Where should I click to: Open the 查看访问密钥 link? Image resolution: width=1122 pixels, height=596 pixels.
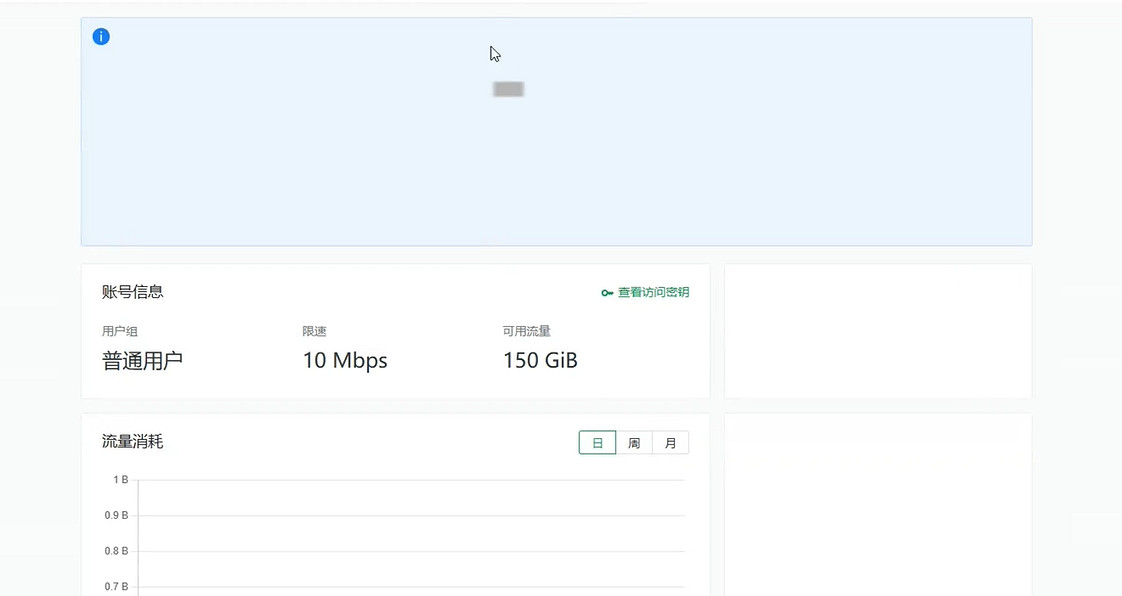coord(653,293)
